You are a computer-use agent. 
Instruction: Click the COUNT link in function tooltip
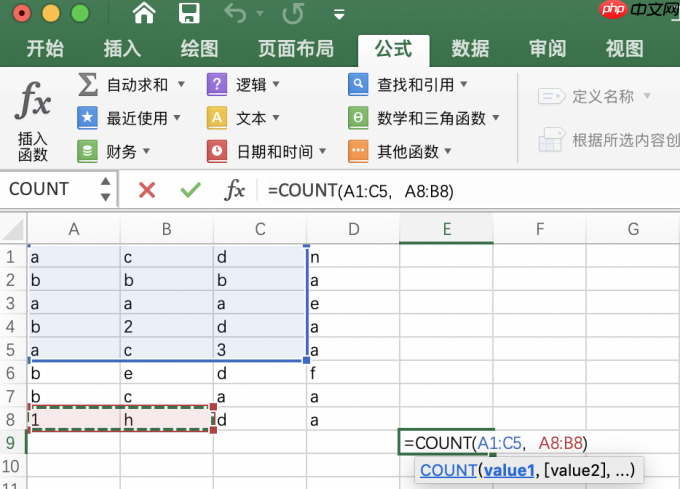448,470
